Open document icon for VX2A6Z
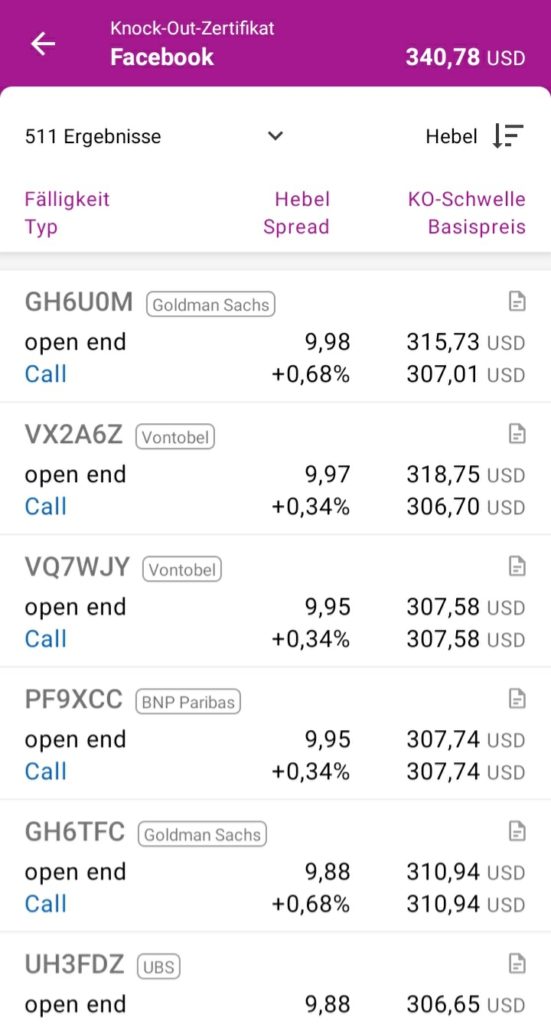 (517, 434)
